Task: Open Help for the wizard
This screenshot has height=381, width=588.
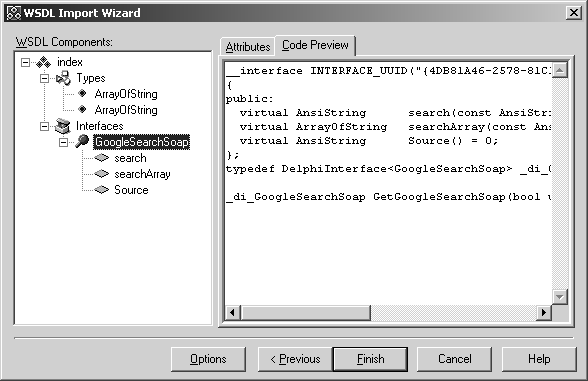Action: pos(539,359)
